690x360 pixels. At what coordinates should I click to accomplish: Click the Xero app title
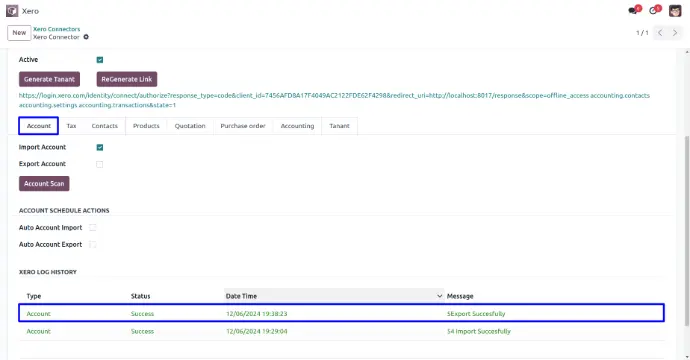[x=30, y=11]
